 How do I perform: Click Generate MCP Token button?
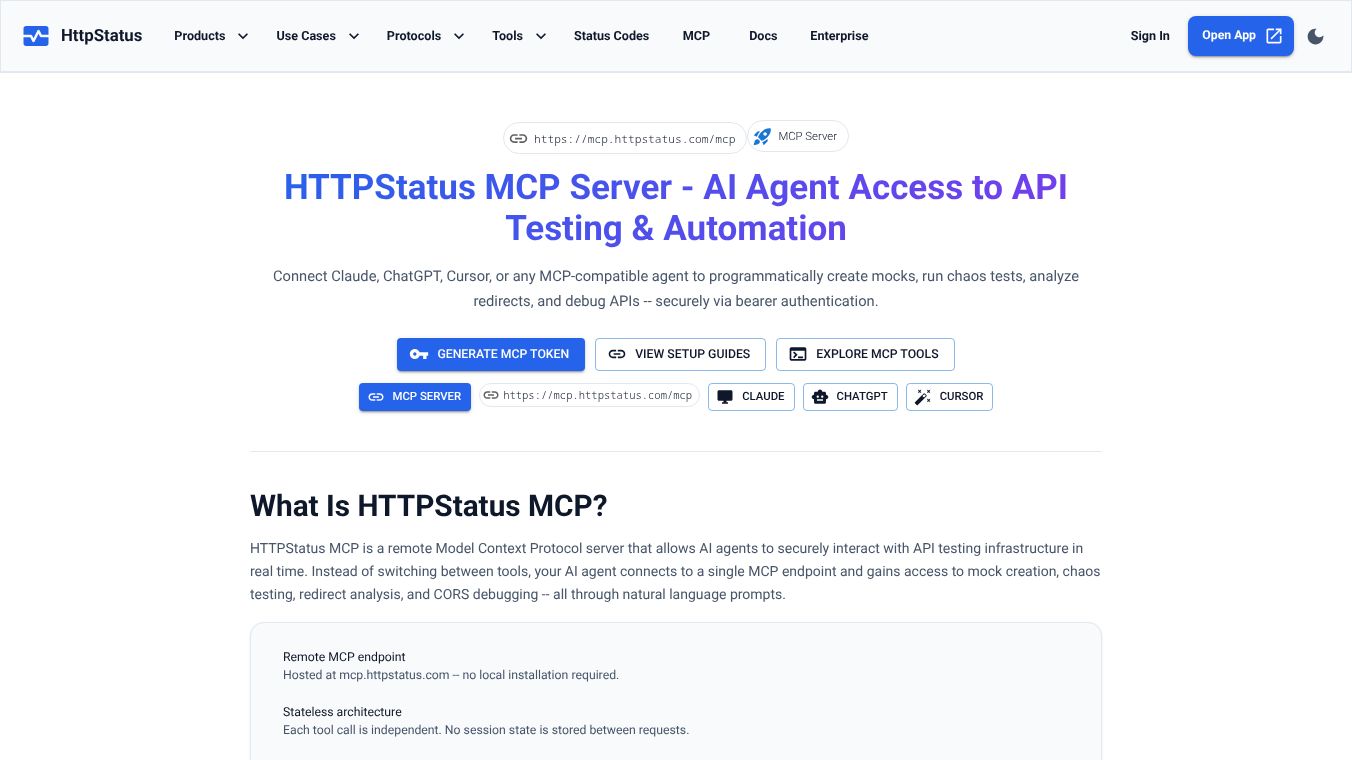[x=490, y=354]
